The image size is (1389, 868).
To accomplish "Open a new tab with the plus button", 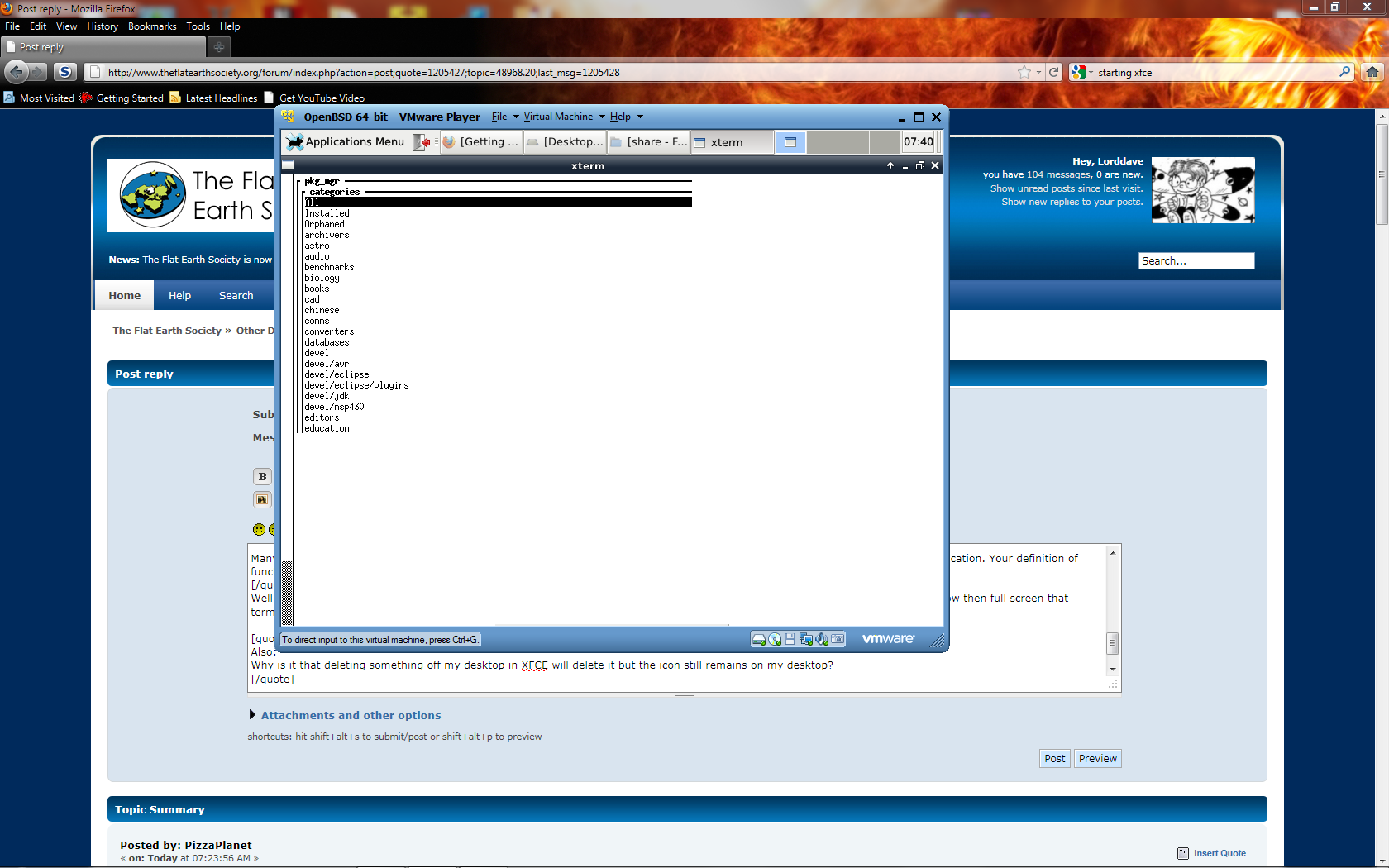I will [x=219, y=47].
